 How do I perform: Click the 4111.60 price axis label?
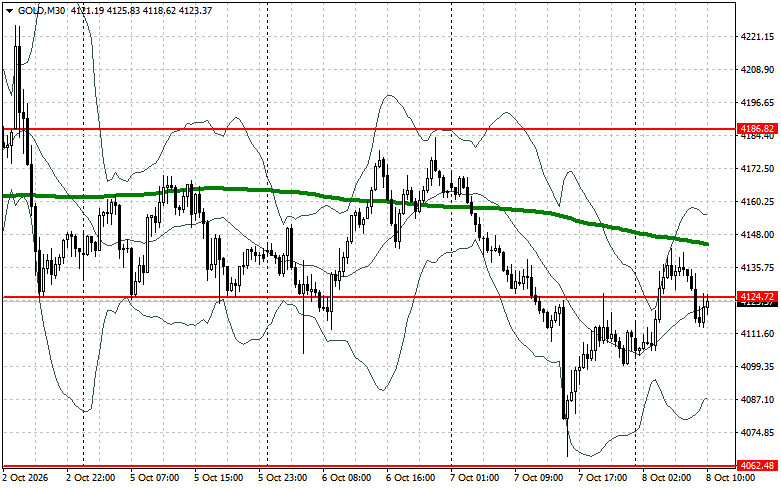[x=758, y=334]
